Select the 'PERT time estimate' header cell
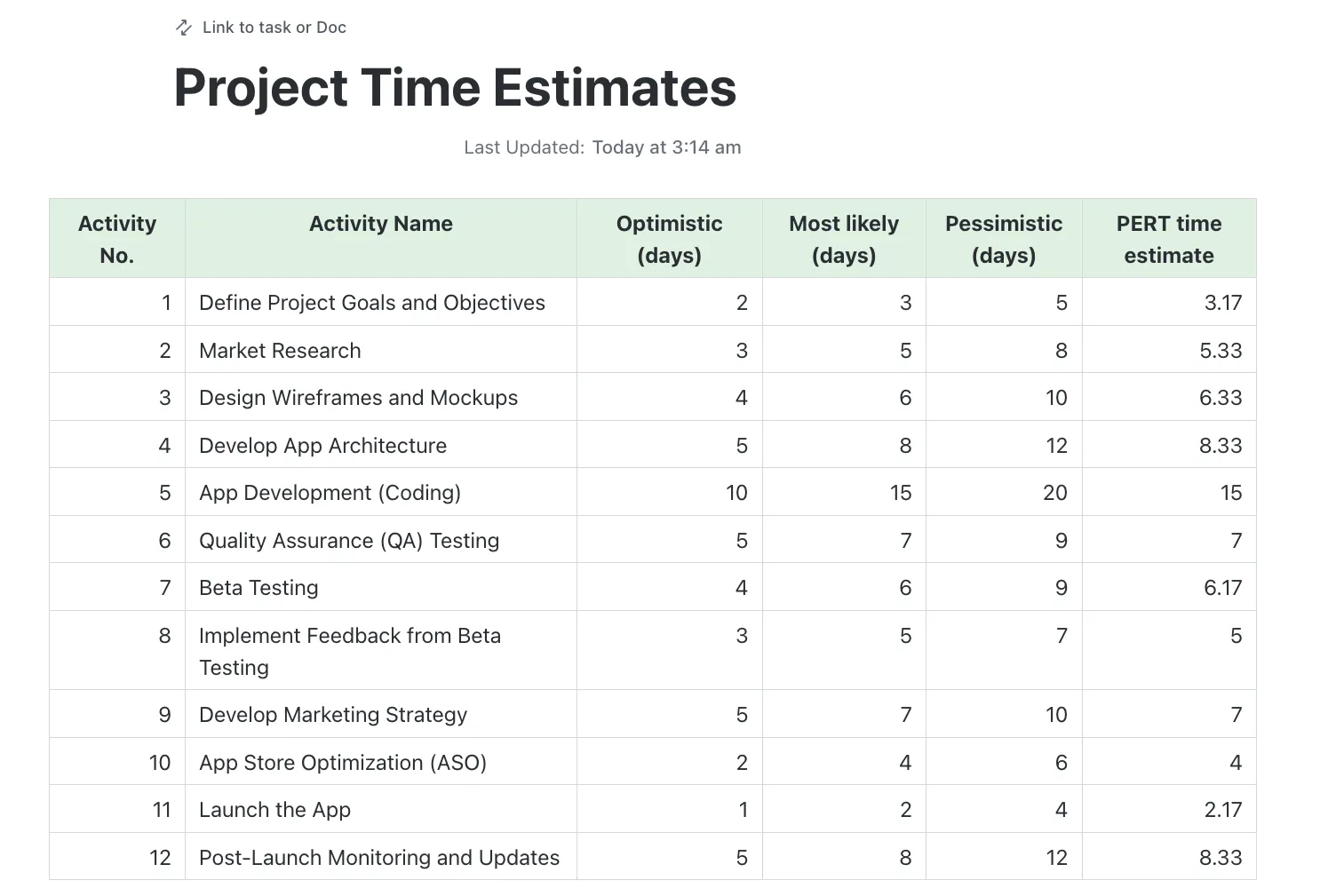 click(x=1169, y=239)
